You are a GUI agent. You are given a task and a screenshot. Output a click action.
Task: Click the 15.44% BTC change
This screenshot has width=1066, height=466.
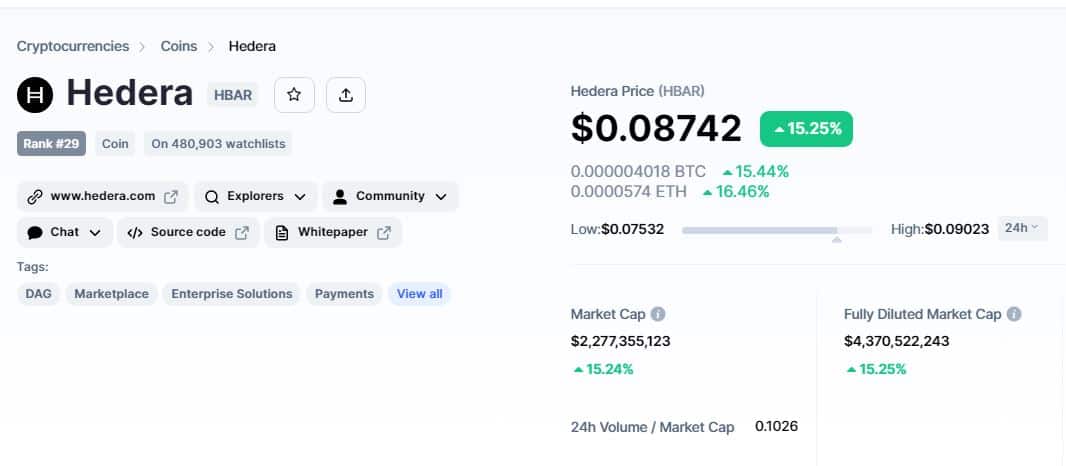coord(755,171)
